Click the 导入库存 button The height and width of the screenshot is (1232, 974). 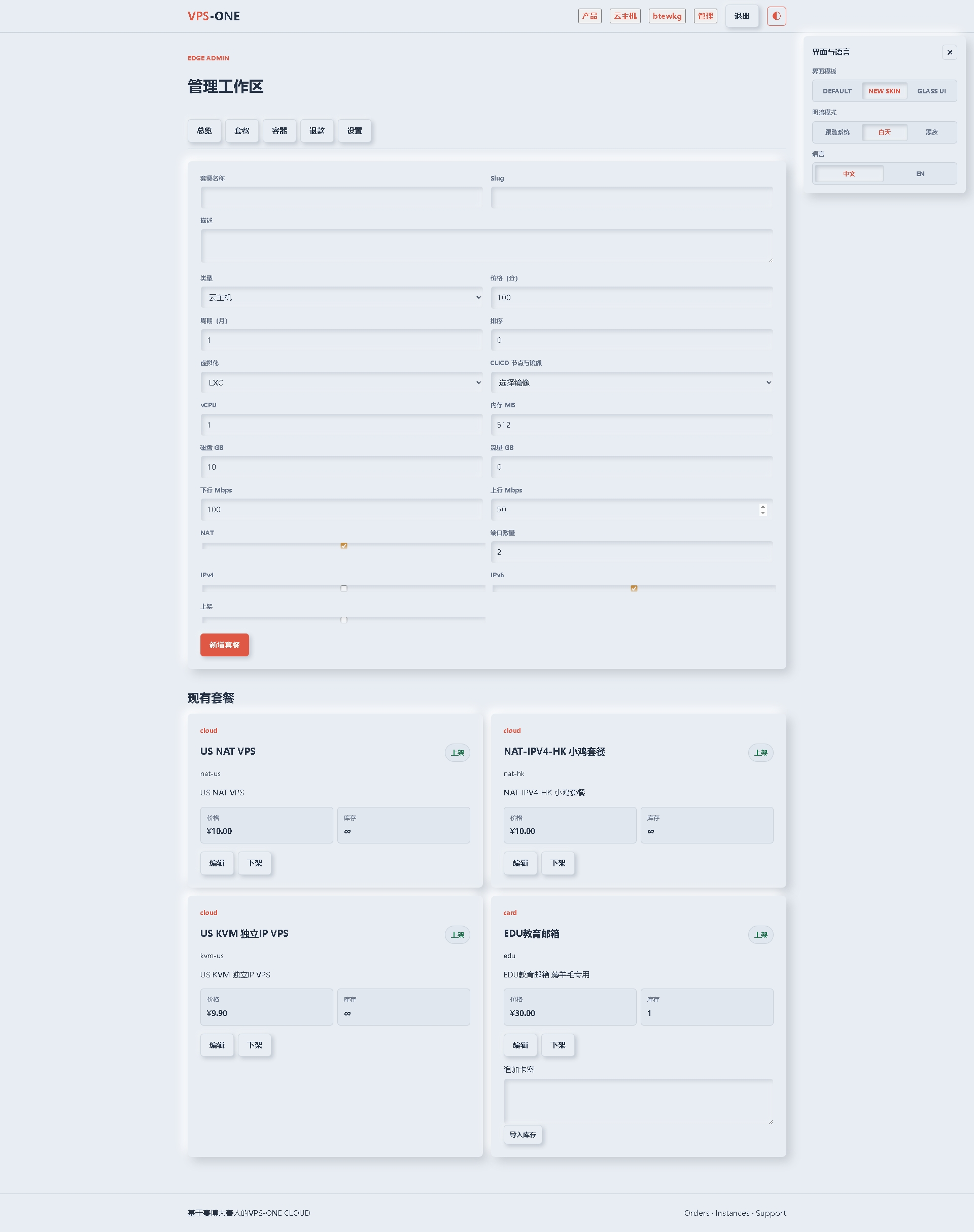(x=523, y=1135)
